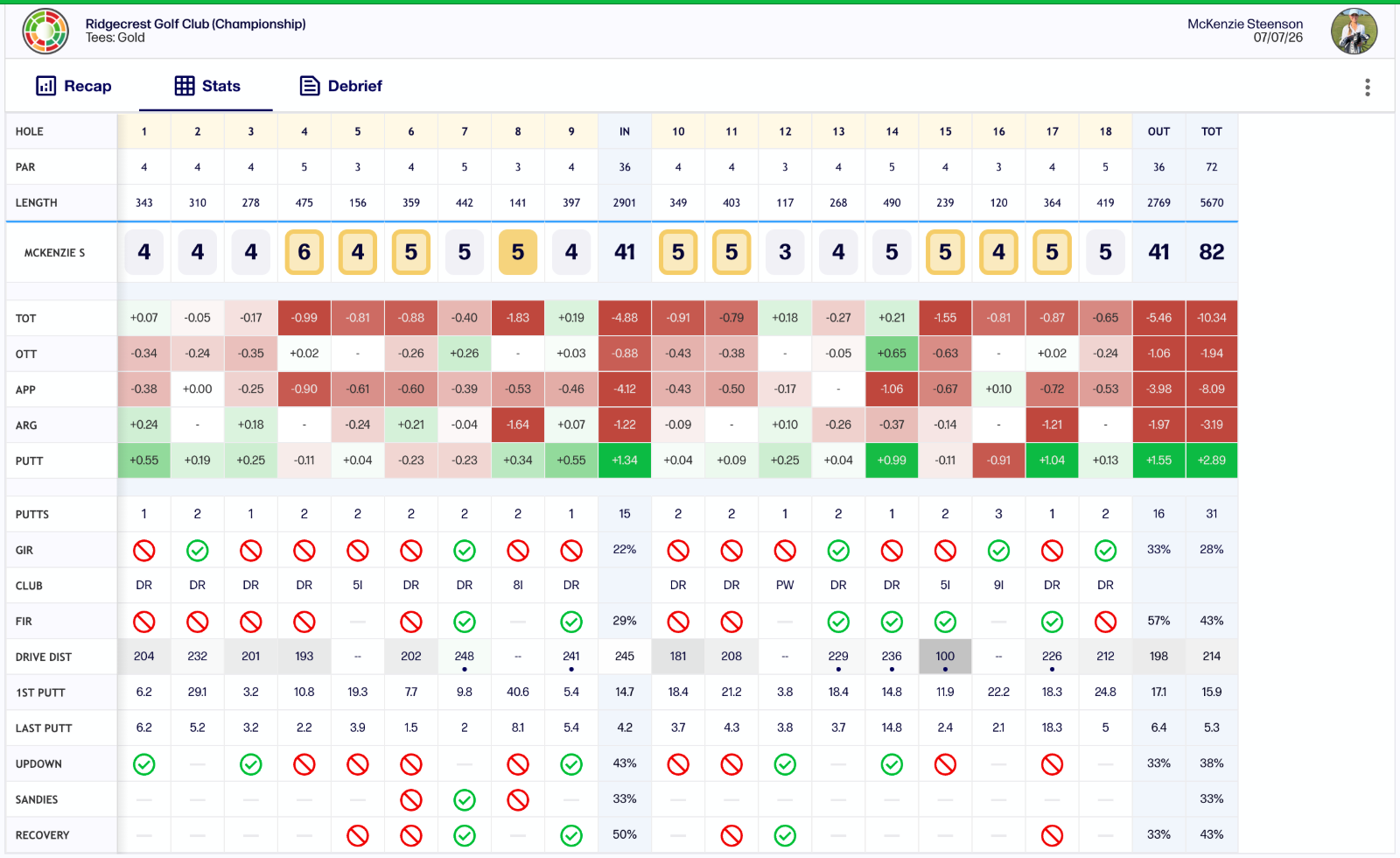1400x858 pixels.
Task: Click hole 6 SANDIES missed icon
Action: click(x=411, y=799)
